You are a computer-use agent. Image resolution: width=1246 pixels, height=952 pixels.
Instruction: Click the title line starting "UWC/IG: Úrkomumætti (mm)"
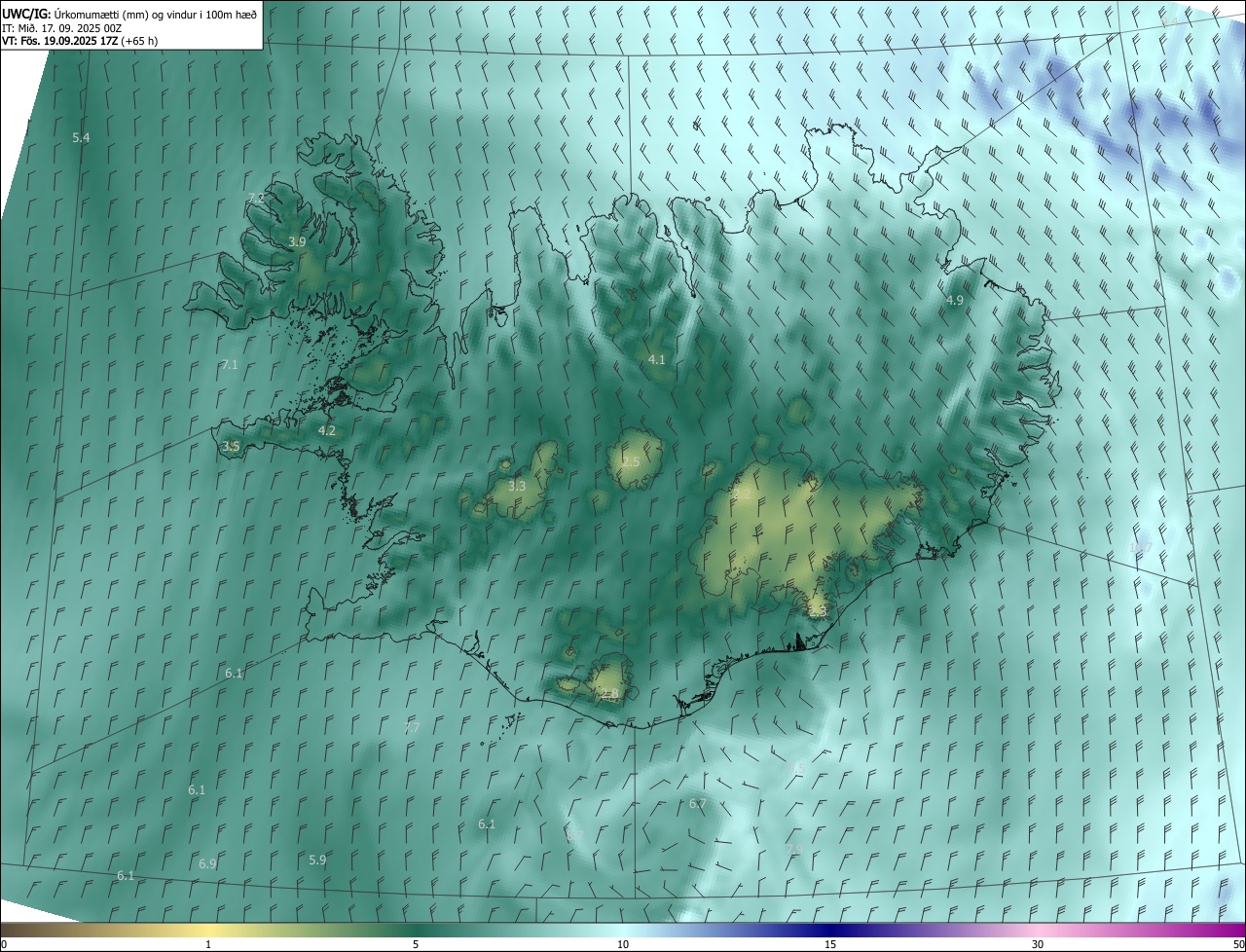pos(129,14)
